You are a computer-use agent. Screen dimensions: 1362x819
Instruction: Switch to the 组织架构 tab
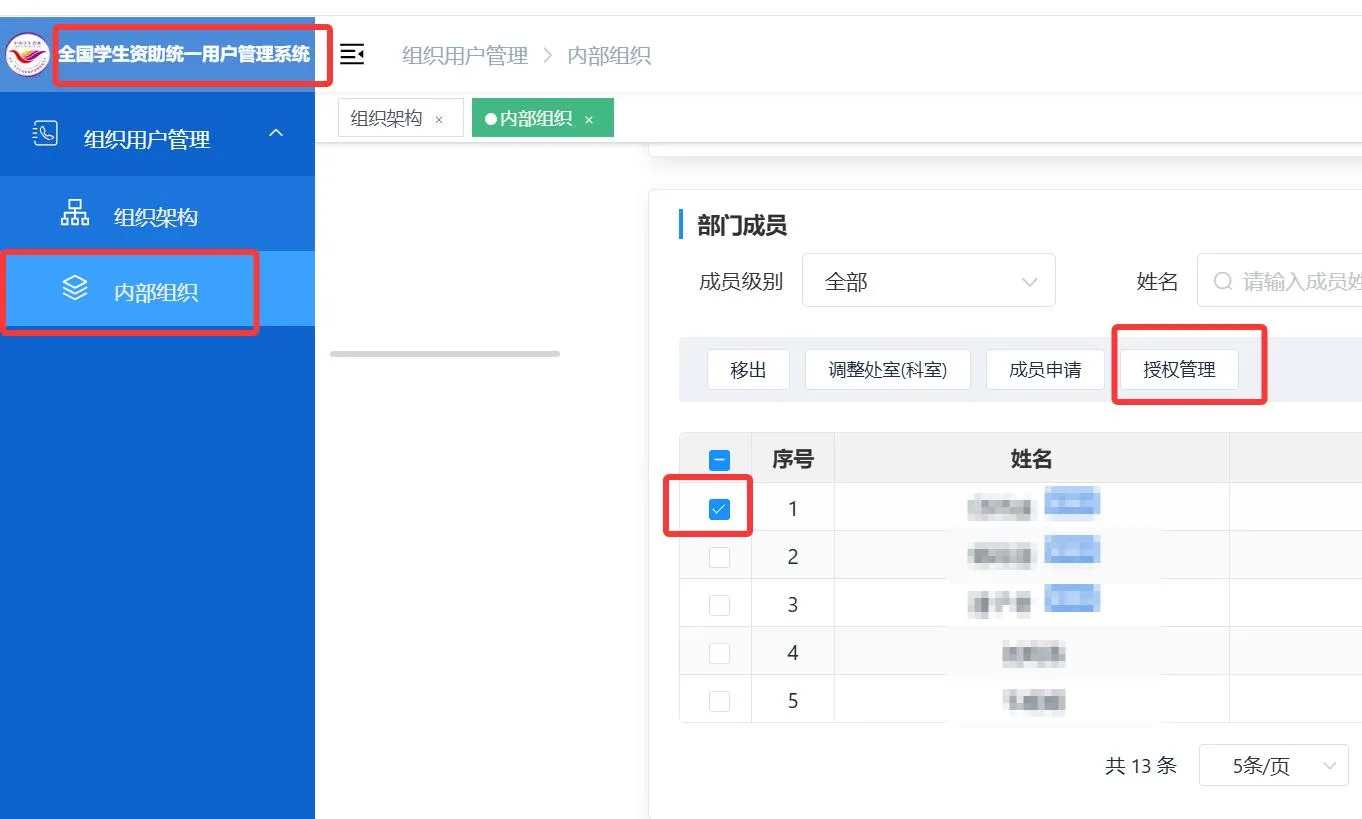pyautogui.click(x=386, y=119)
